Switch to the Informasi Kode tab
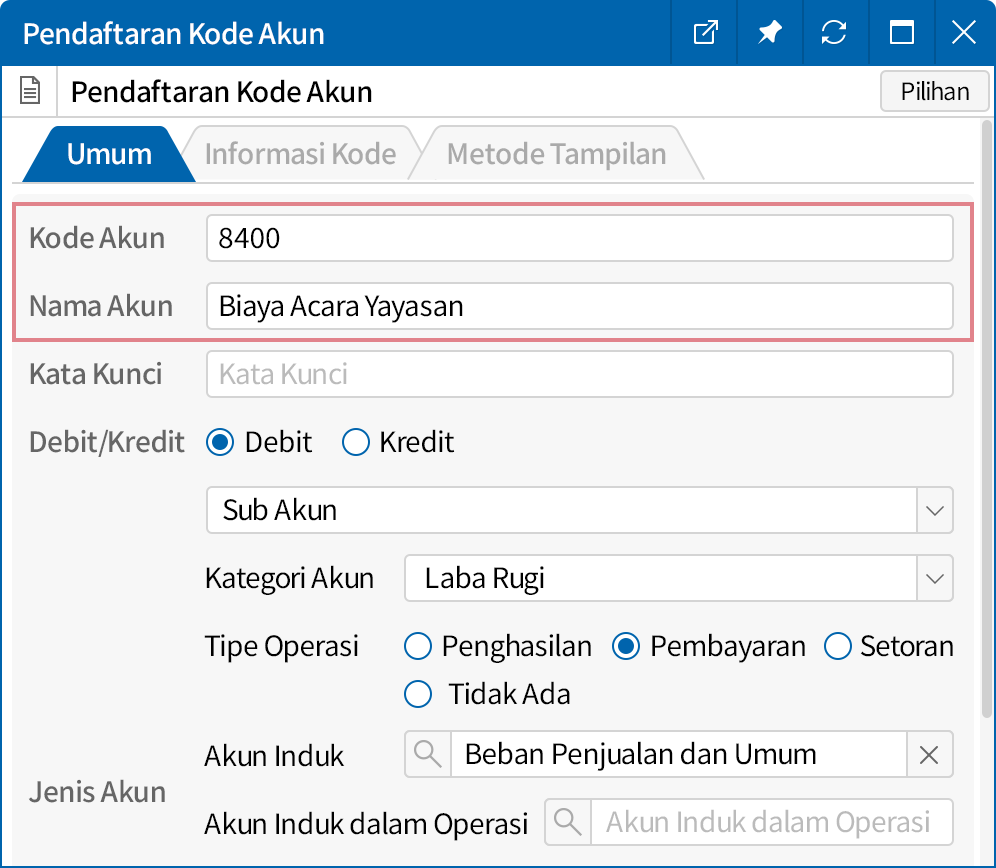The image size is (996, 868). (x=300, y=154)
